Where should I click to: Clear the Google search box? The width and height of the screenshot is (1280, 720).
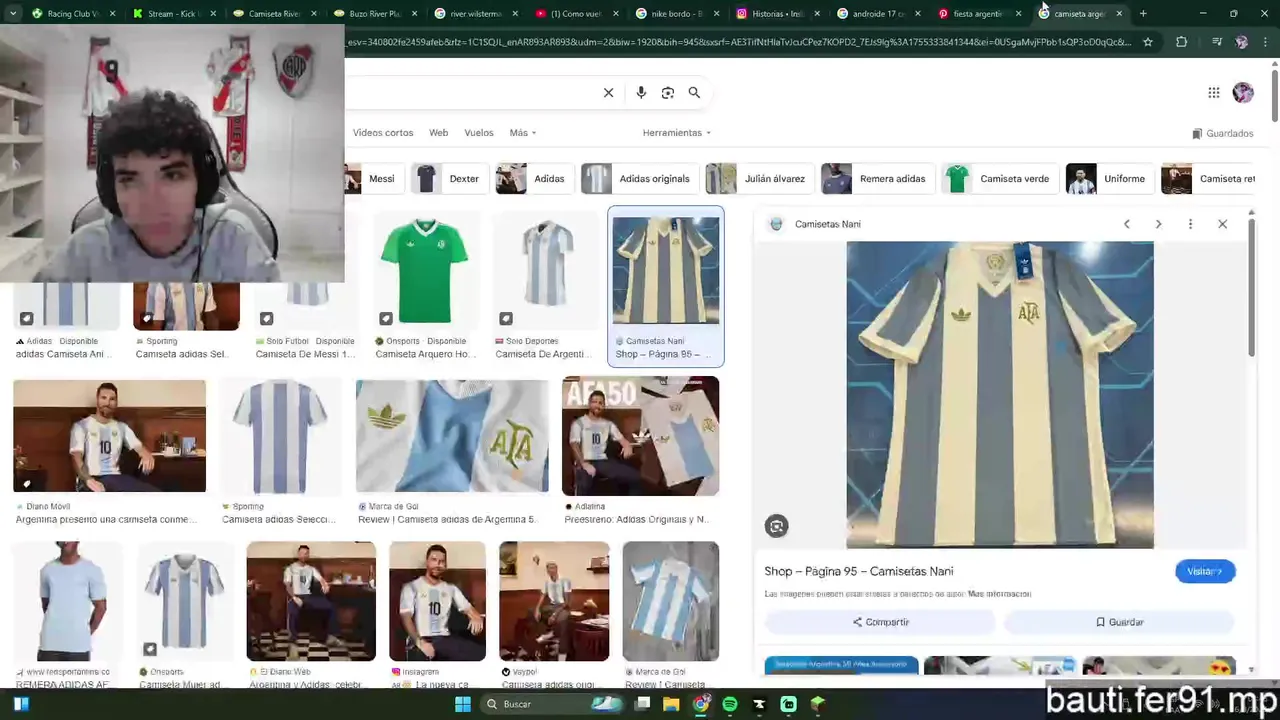point(608,93)
